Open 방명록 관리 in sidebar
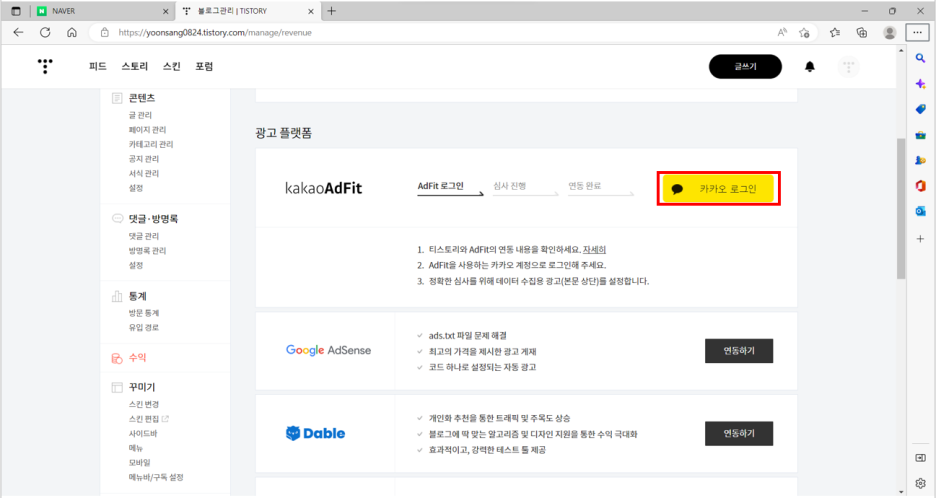The height and width of the screenshot is (498, 936). (147, 250)
